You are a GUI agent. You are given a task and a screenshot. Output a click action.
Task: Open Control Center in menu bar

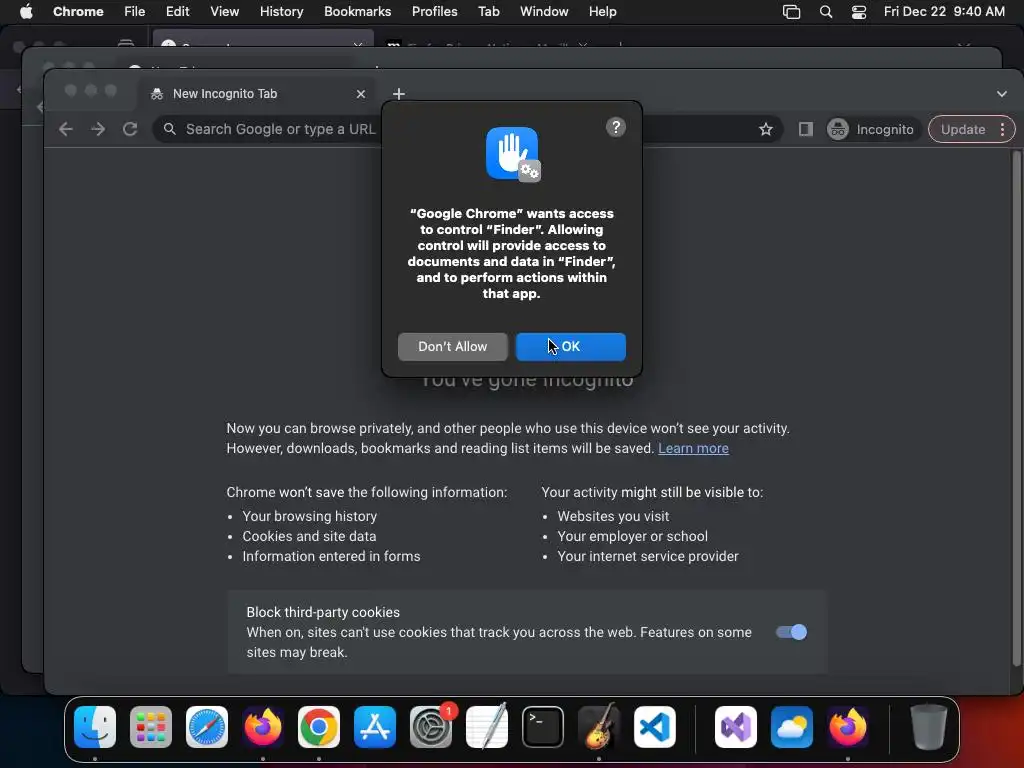point(859,11)
